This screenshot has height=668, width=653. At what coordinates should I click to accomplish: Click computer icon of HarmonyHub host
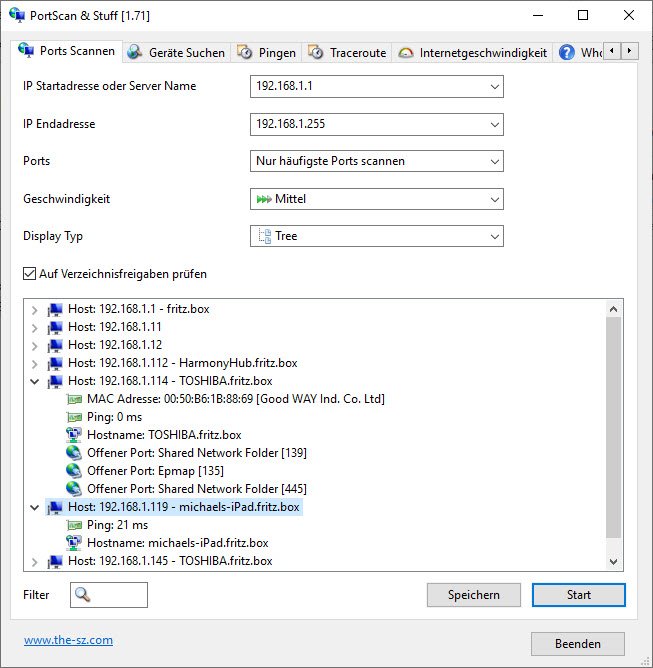(55, 364)
